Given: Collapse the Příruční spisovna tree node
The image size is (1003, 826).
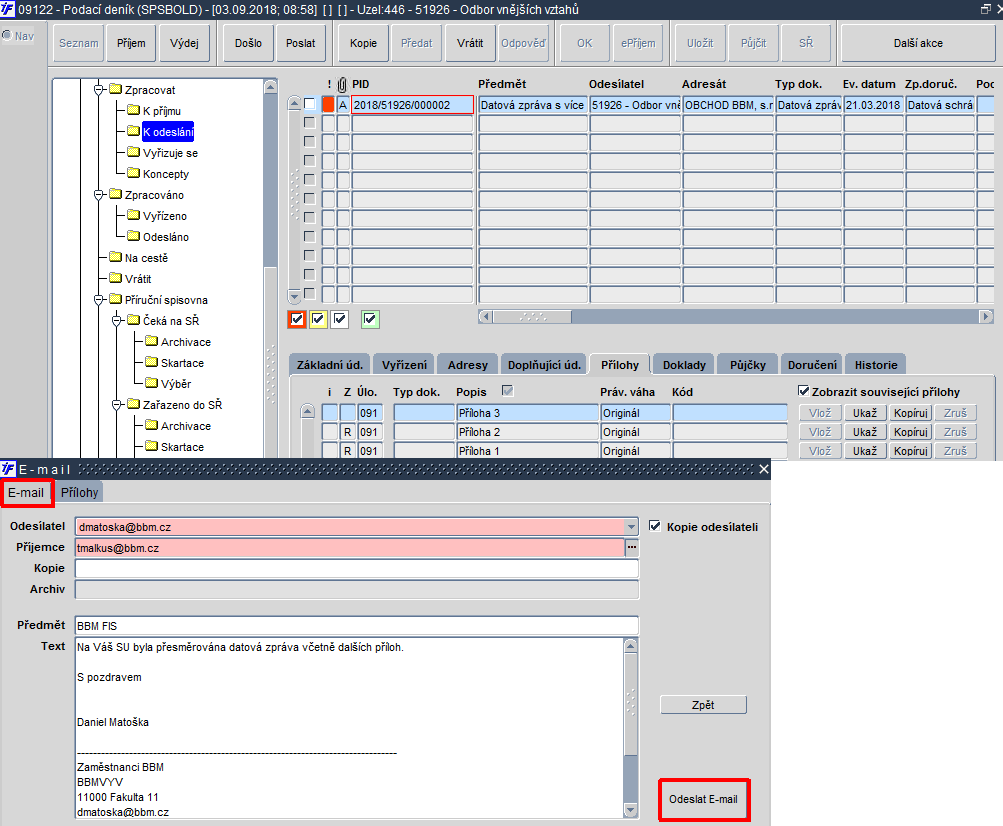Looking at the screenshot, I should [x=99, y=299].
